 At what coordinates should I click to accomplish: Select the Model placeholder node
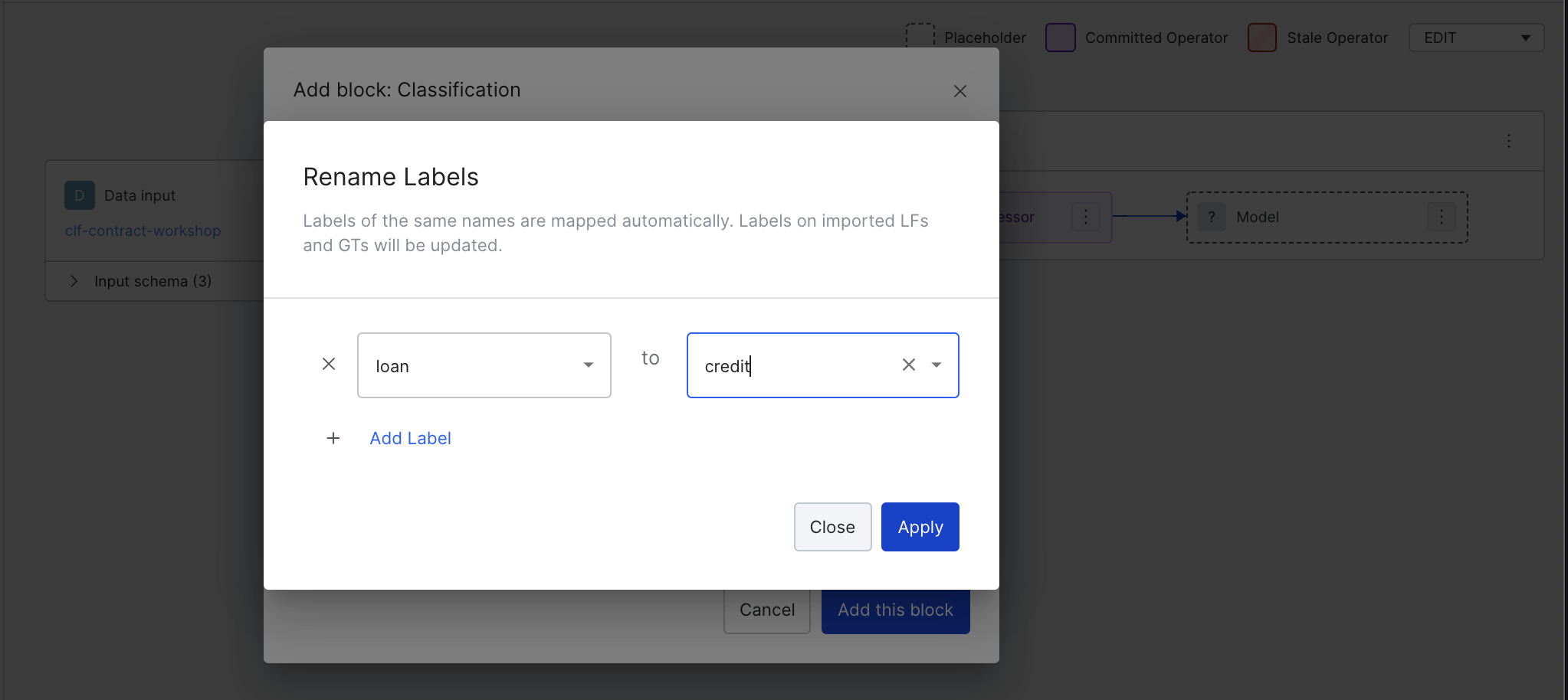[1327, 218]
